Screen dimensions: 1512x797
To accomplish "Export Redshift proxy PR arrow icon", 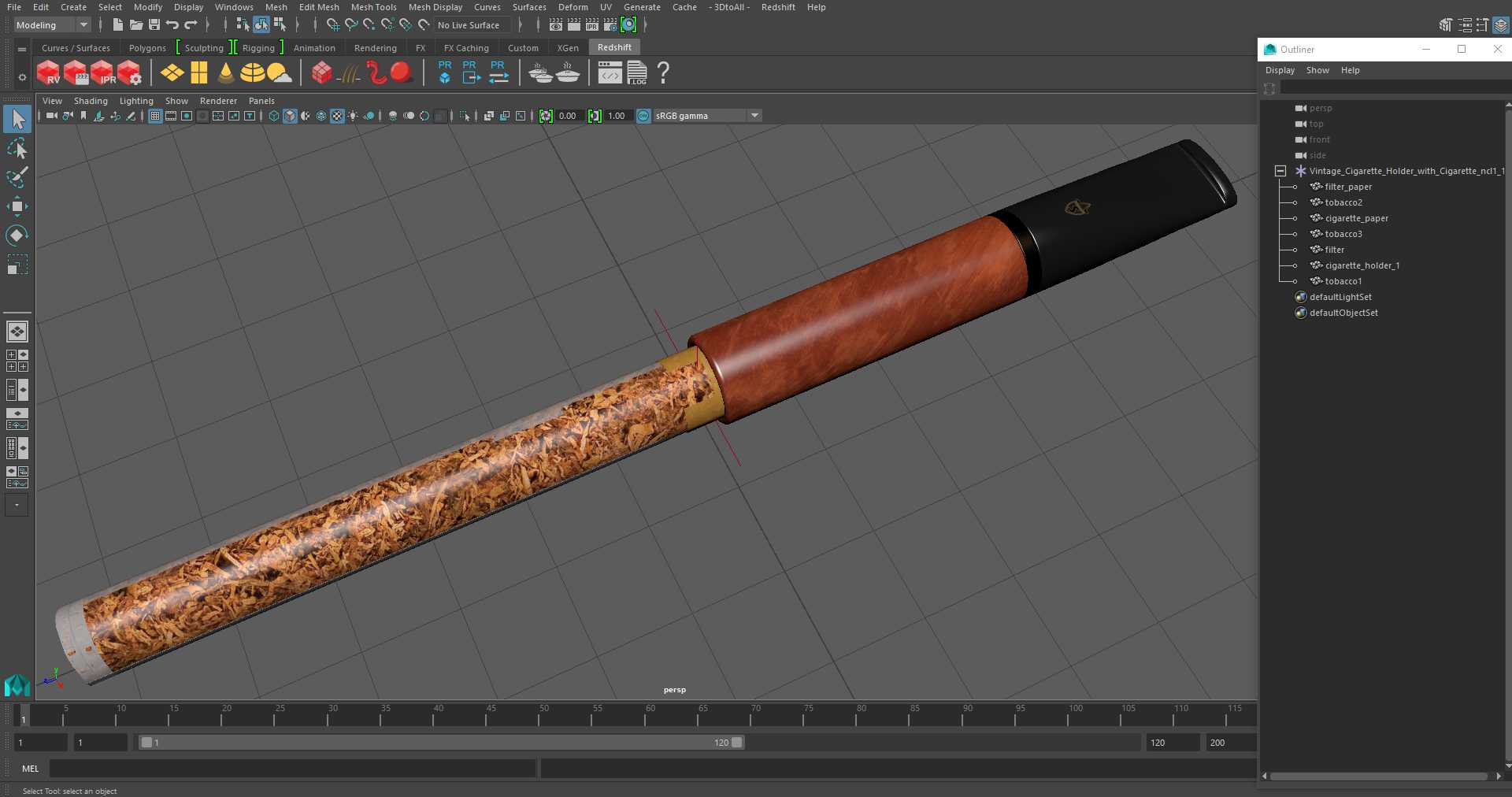I will point(470,72).
